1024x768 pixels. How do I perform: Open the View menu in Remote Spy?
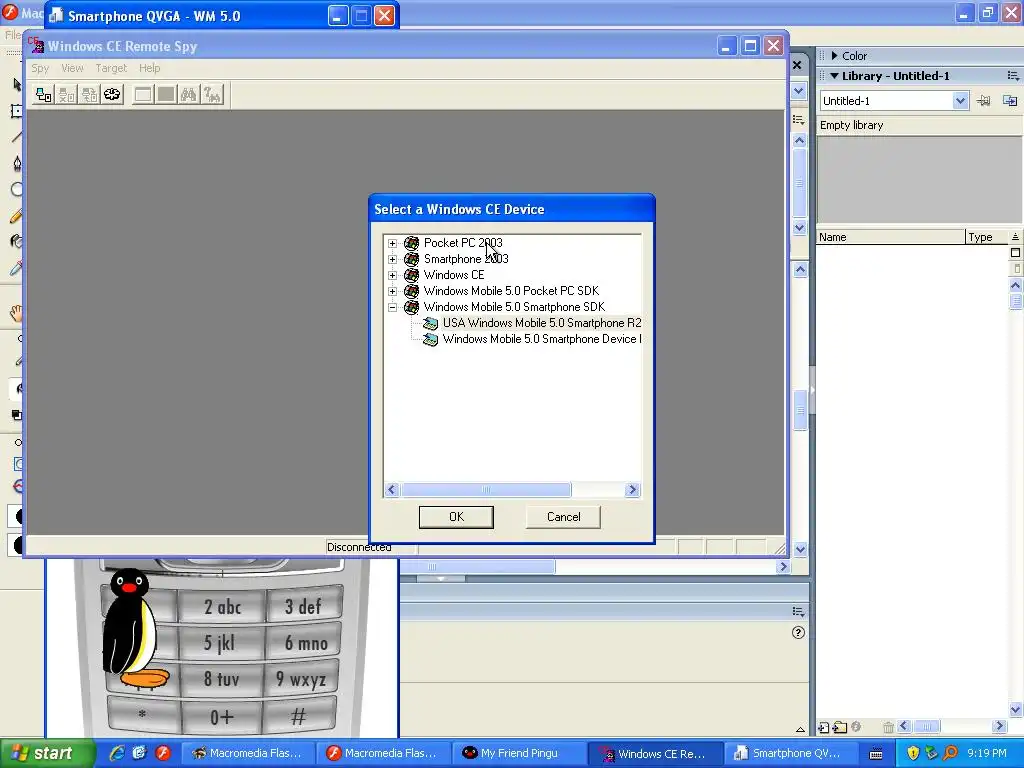coord(72,68)
